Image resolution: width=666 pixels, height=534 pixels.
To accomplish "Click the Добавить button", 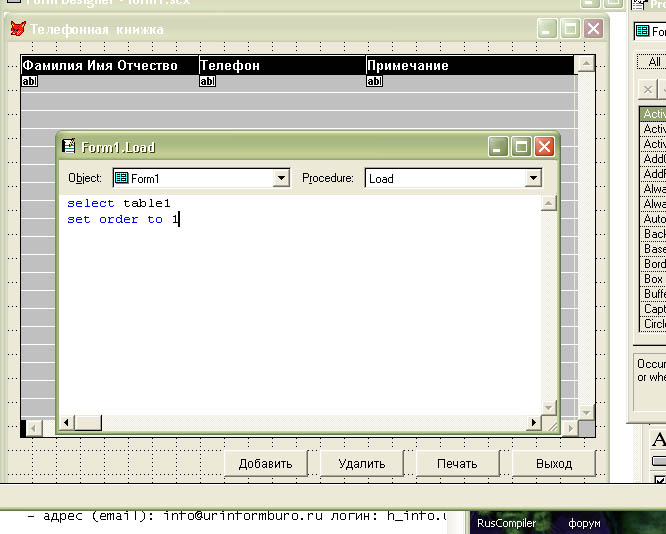I will pos(265,463).
